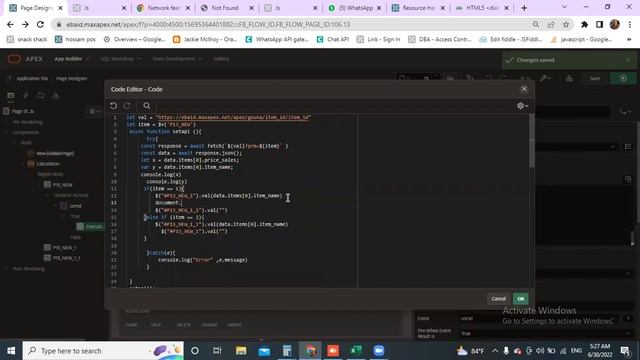Screen dimensions: 640x360
Task: Switch to the Processing tab icon
Action: point(40,96)
